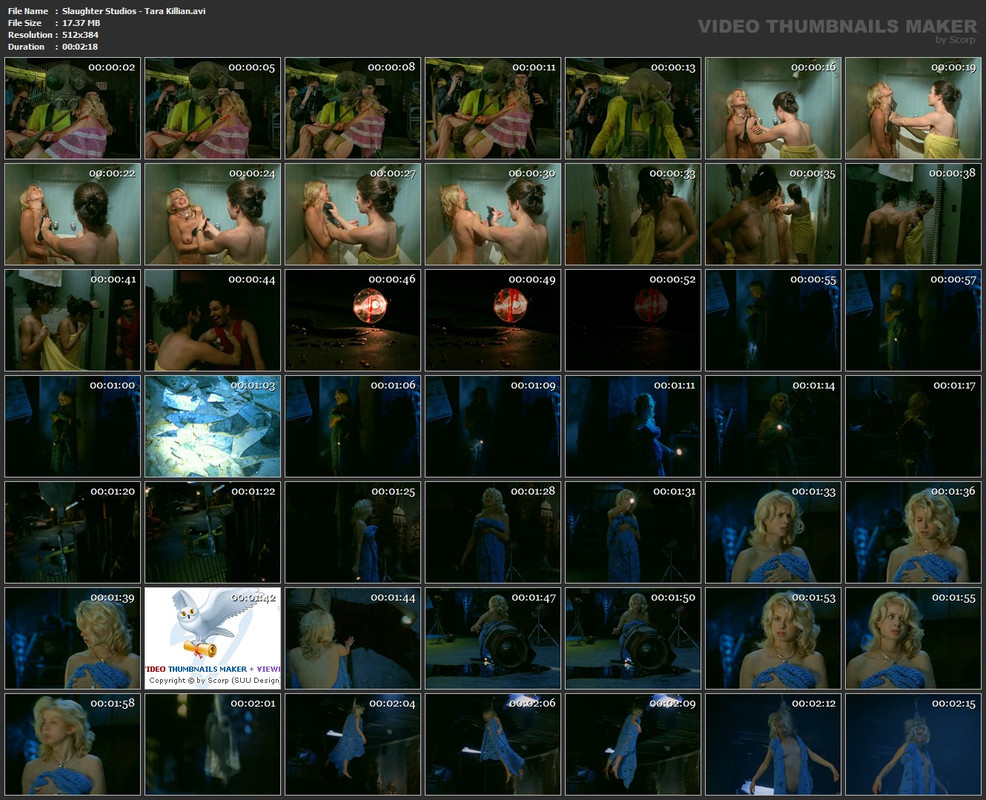Select the thumbnail stamped 00:01:44
This screenshot has width=986, height=800.
pos(353,638)
